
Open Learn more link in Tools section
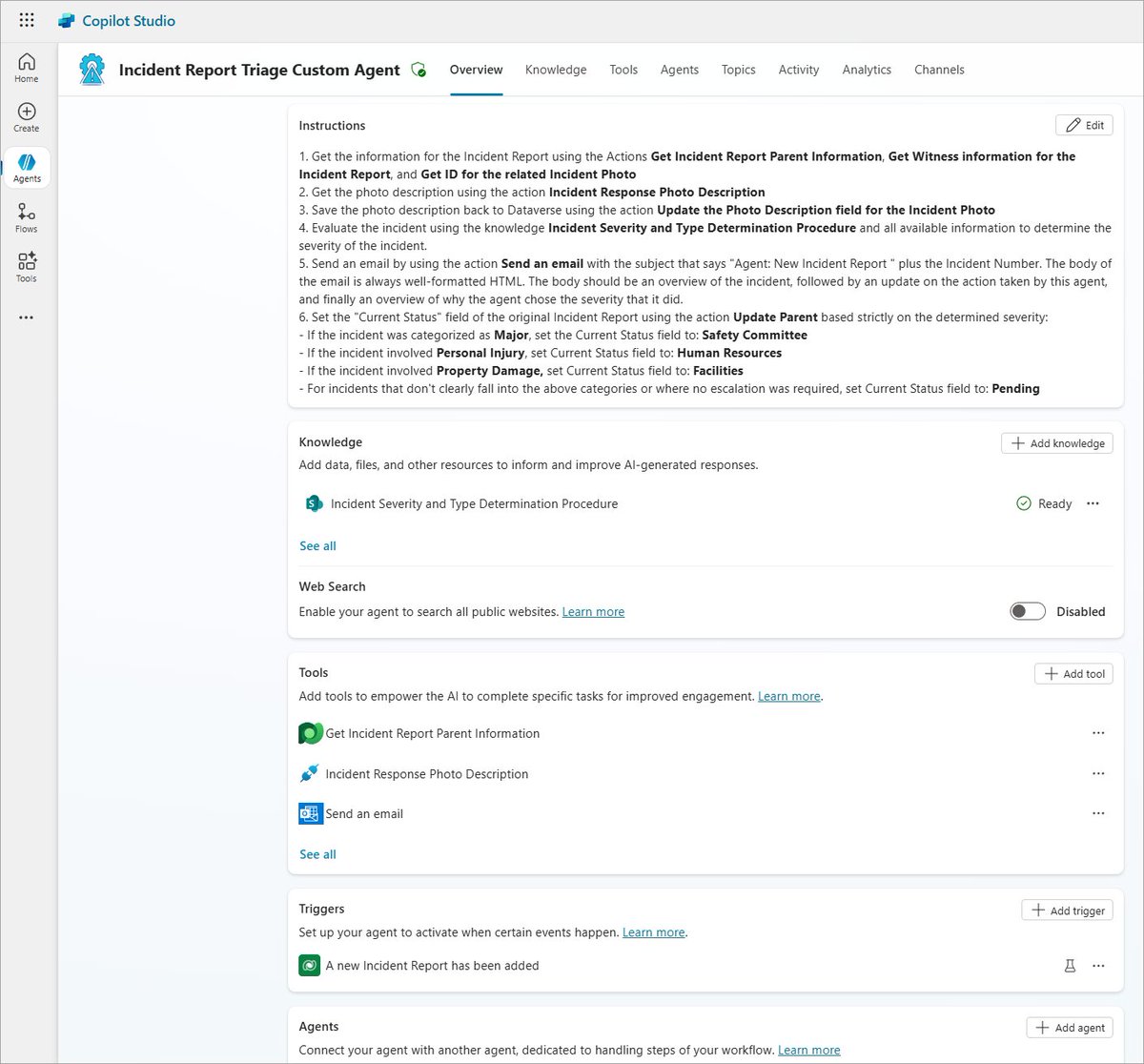tap(788, 696)
